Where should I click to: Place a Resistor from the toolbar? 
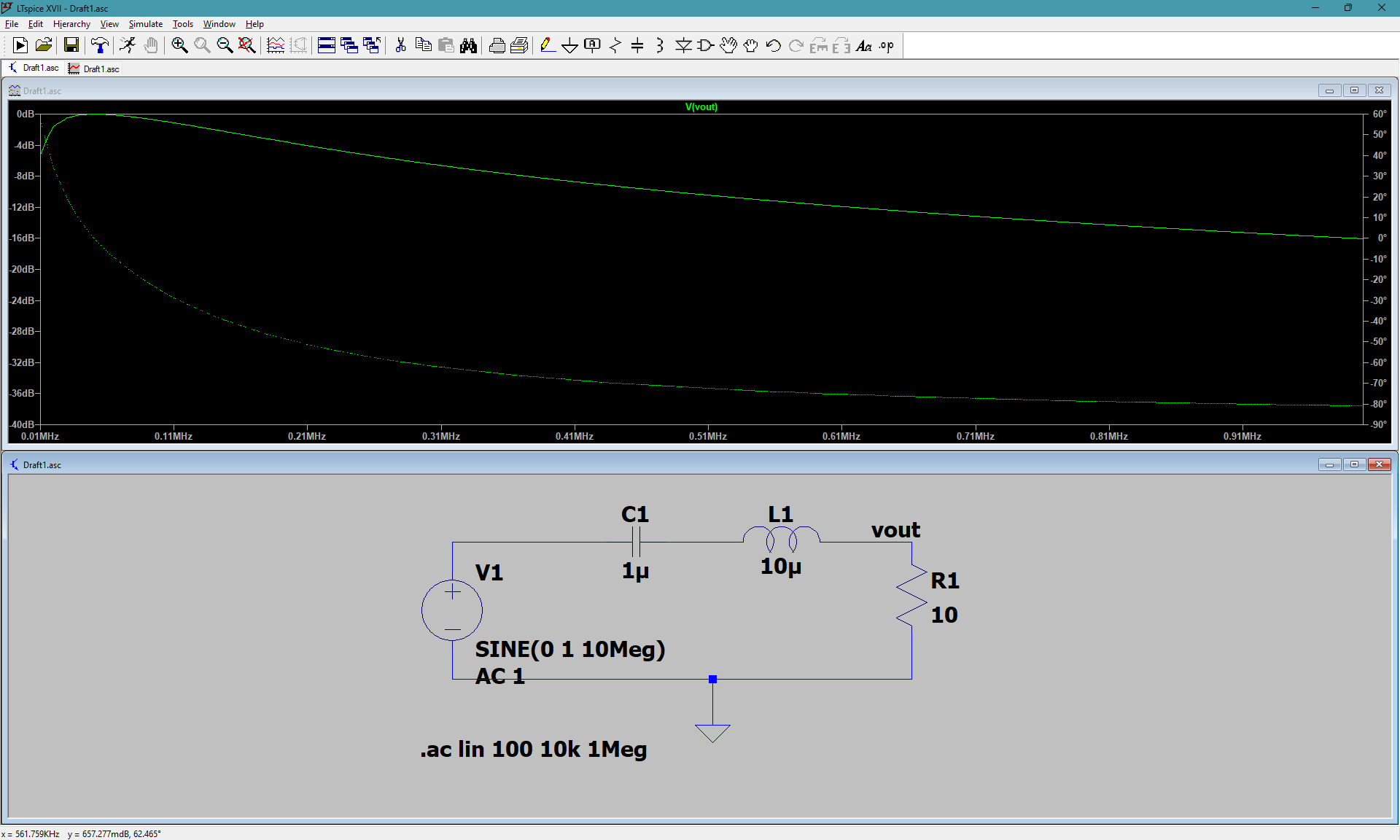[x=615, y=45]
